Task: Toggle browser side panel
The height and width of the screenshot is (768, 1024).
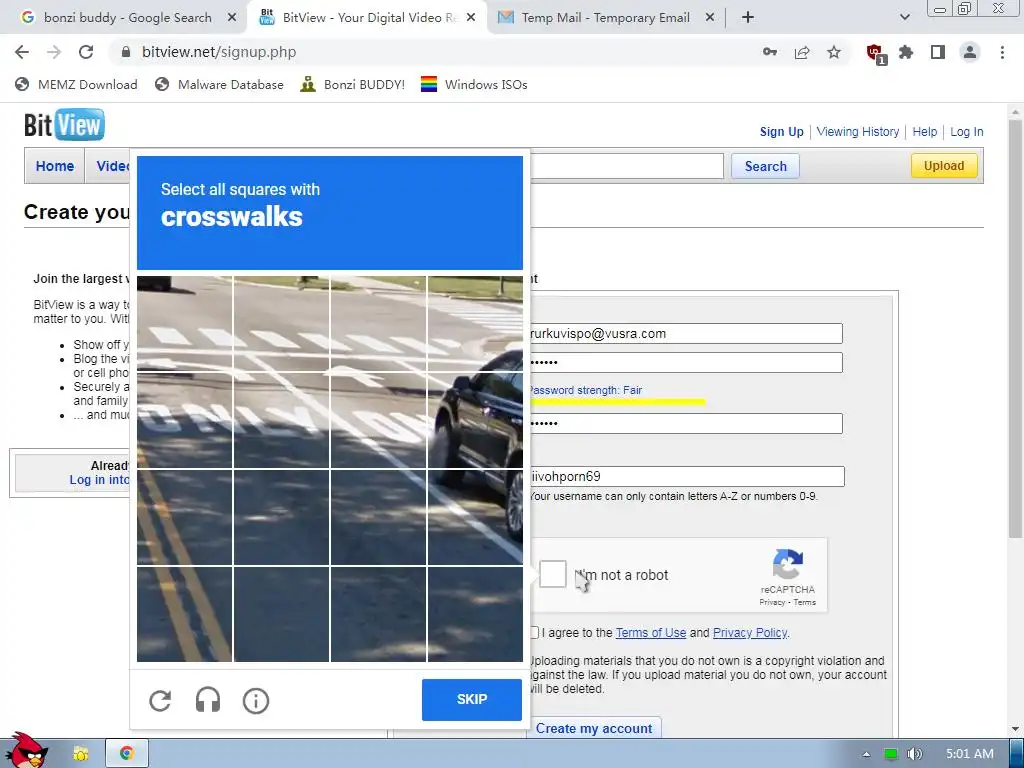Action: click(938, 52)
